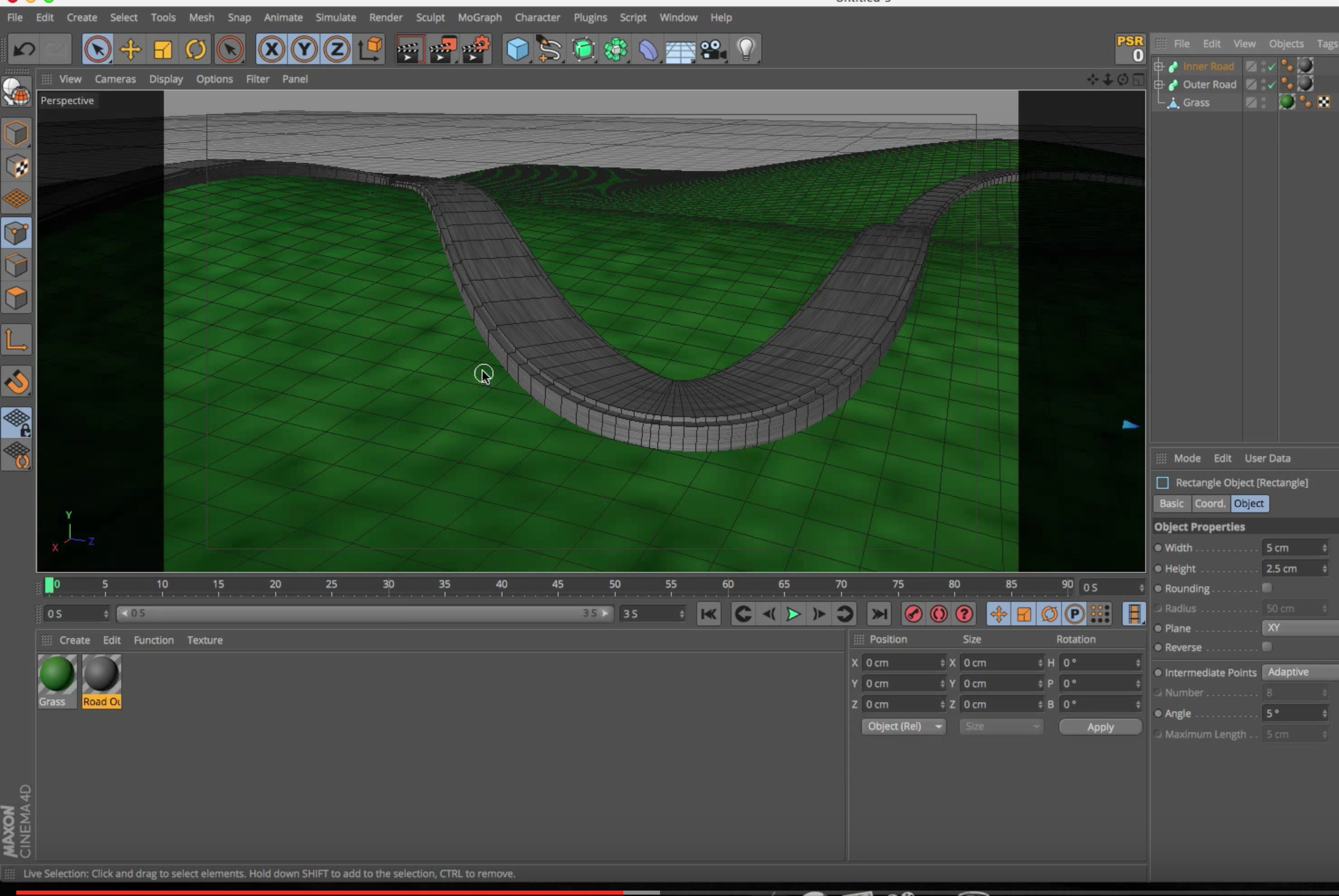Viewport: 1339px width, 896px height.
Task: Select the Grass material swatch
Action: point(57,681)
